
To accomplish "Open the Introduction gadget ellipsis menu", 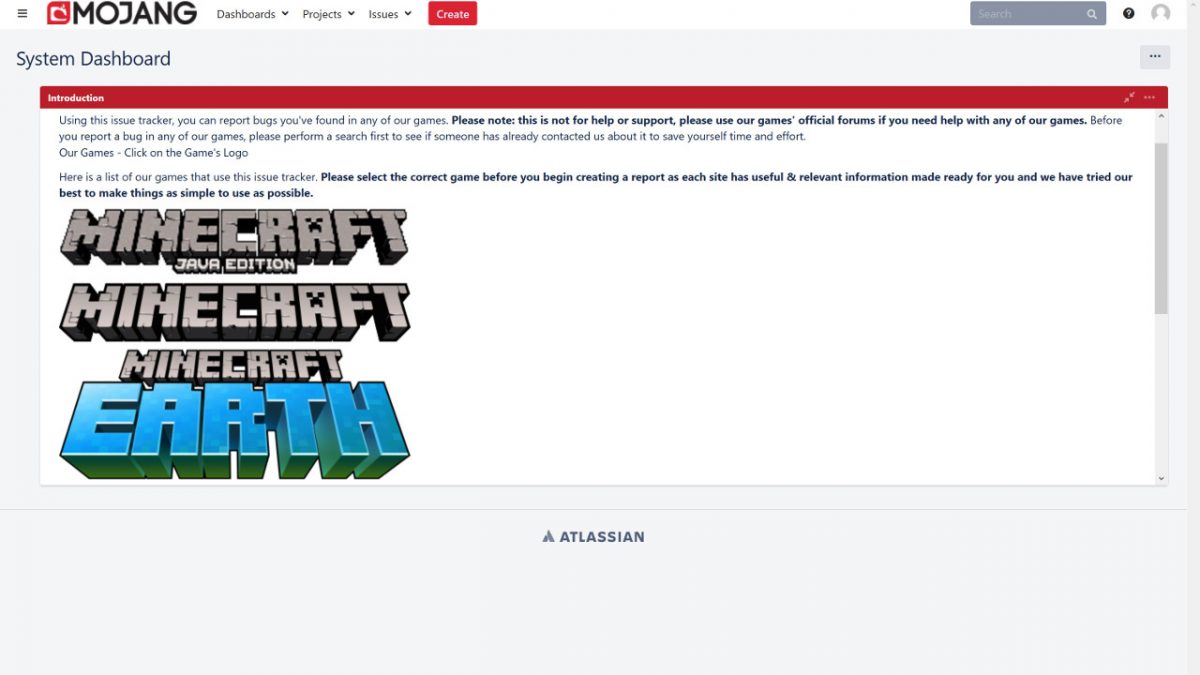I will (1149, 97).
